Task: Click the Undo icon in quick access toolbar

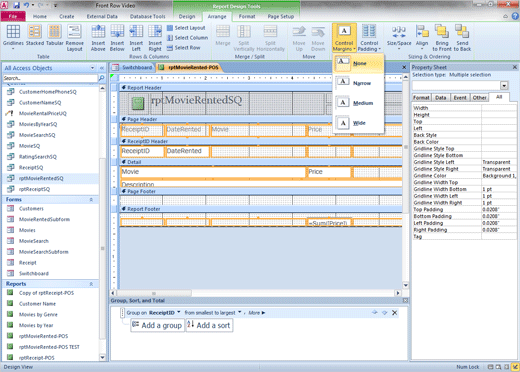Action: (26, 5)
